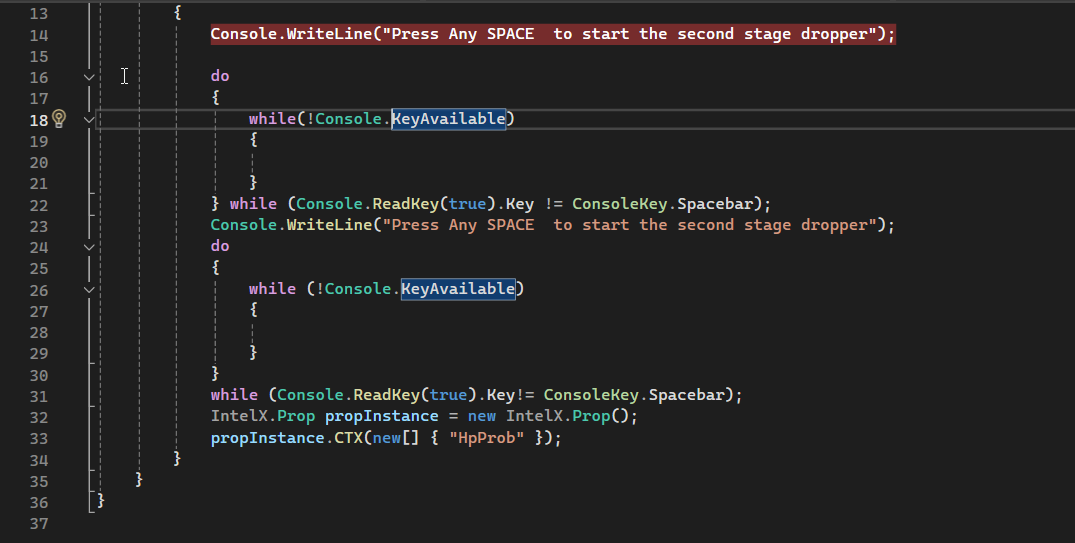Collapse the do block at line 24
Viewport: 1075px width, 543px height.
tap(89, 247)
